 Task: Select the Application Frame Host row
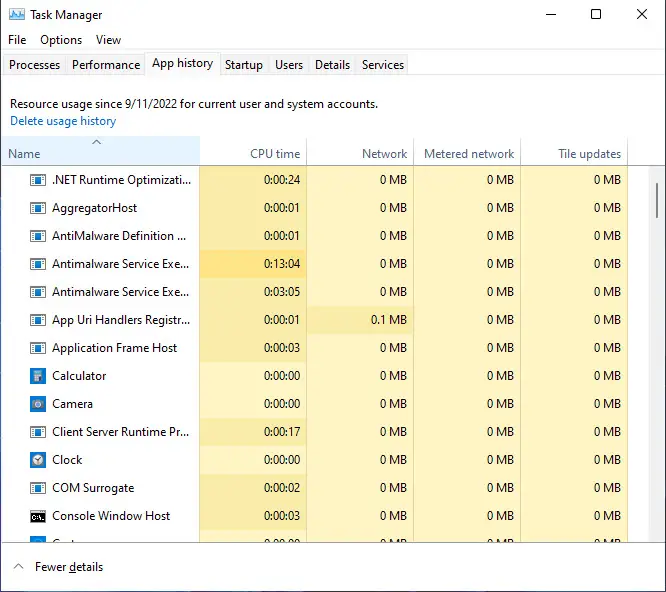[114, 348]
